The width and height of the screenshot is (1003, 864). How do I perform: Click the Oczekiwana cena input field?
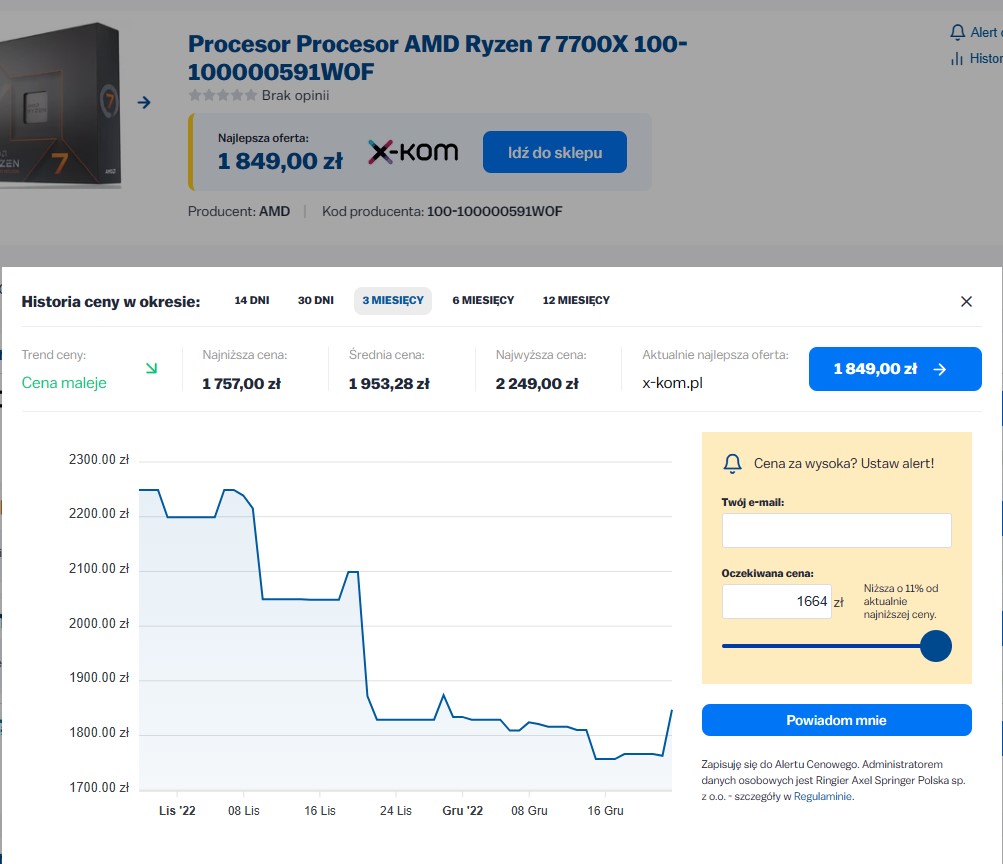pos(777,601)
